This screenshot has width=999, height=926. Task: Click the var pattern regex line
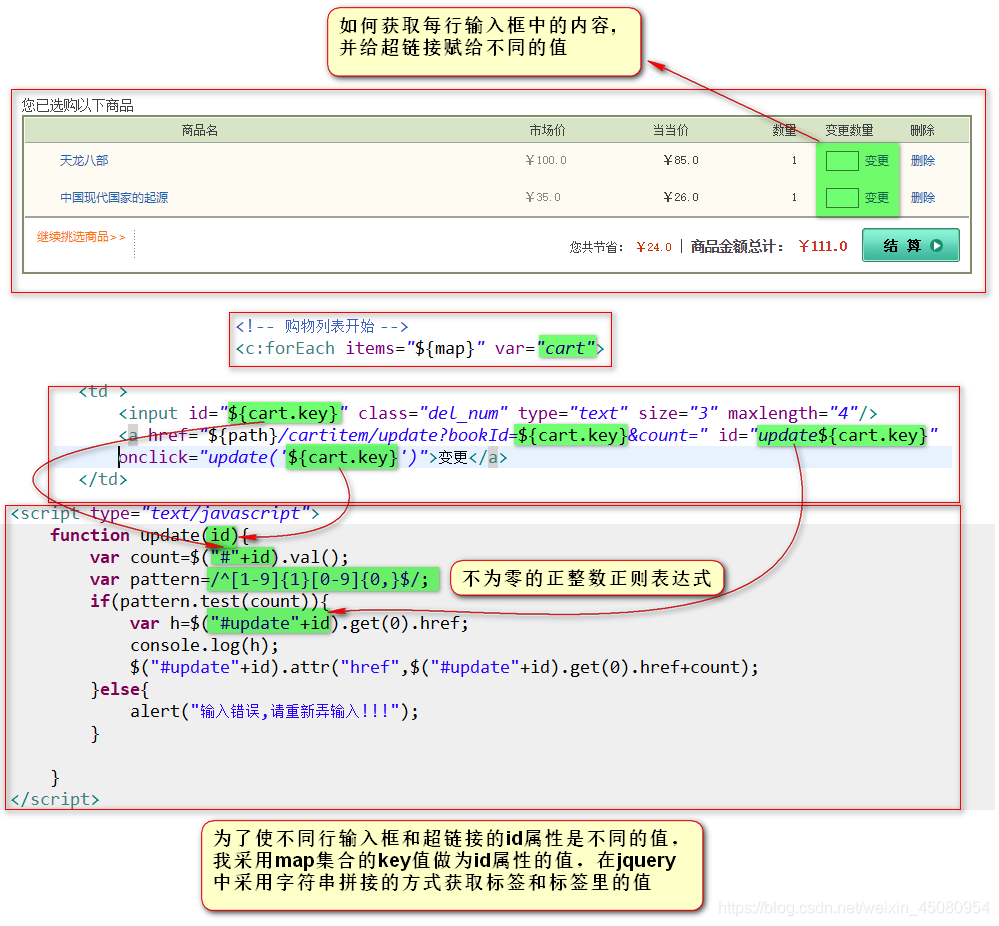(259, 579)
